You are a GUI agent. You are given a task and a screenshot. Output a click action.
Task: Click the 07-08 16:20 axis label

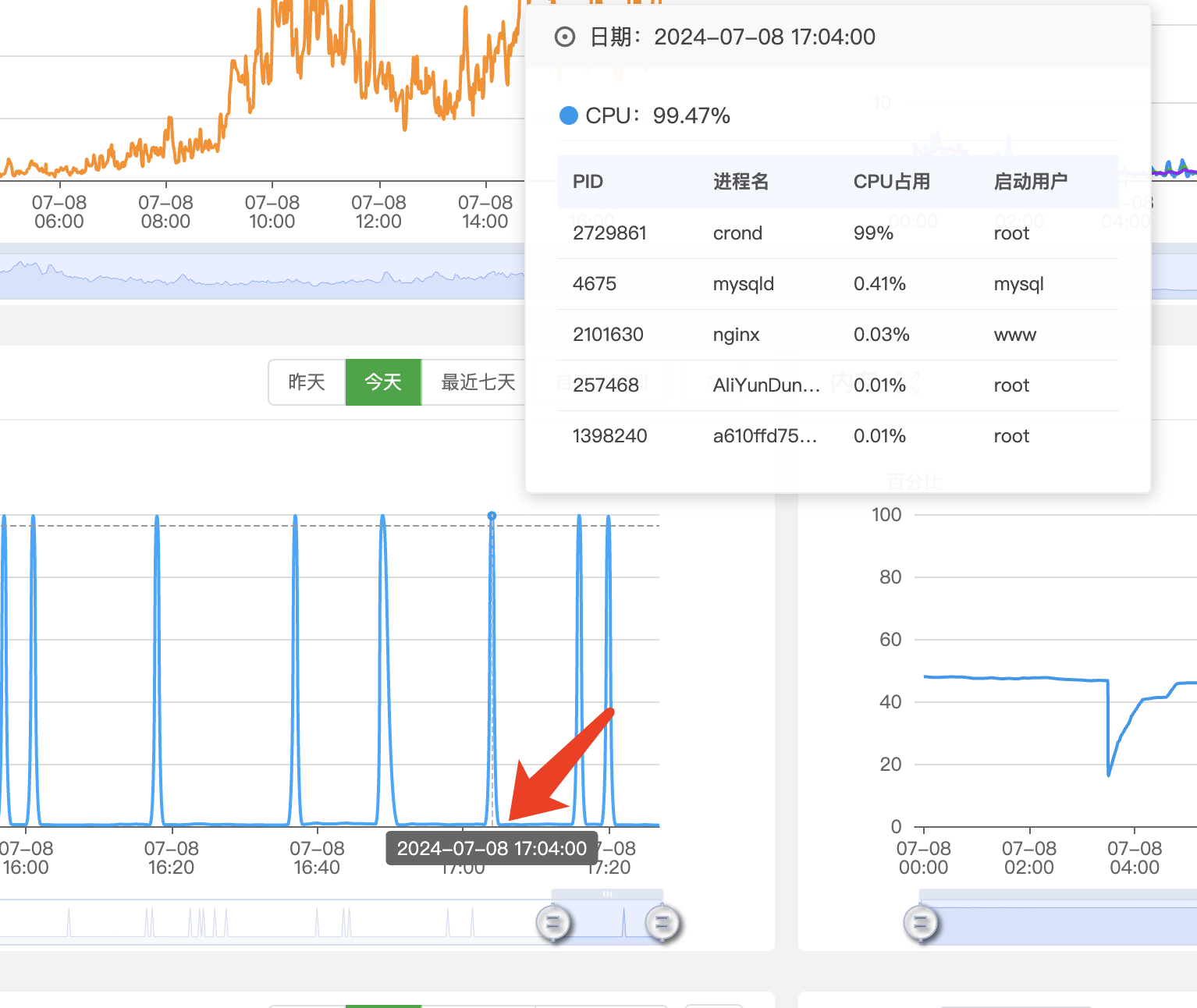click(x=171, y=857)
